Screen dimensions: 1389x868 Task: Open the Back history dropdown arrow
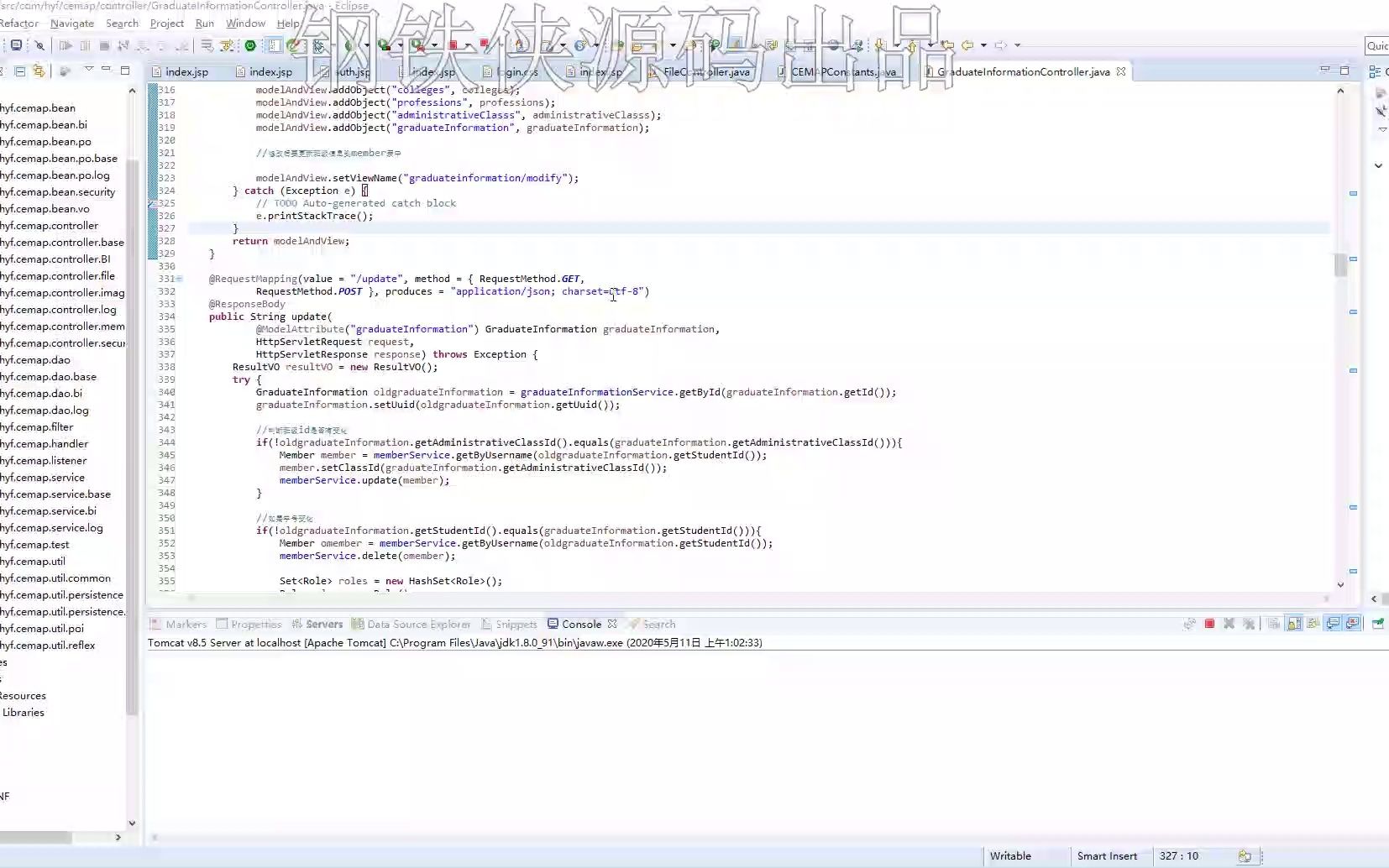(x=983, y=45)
